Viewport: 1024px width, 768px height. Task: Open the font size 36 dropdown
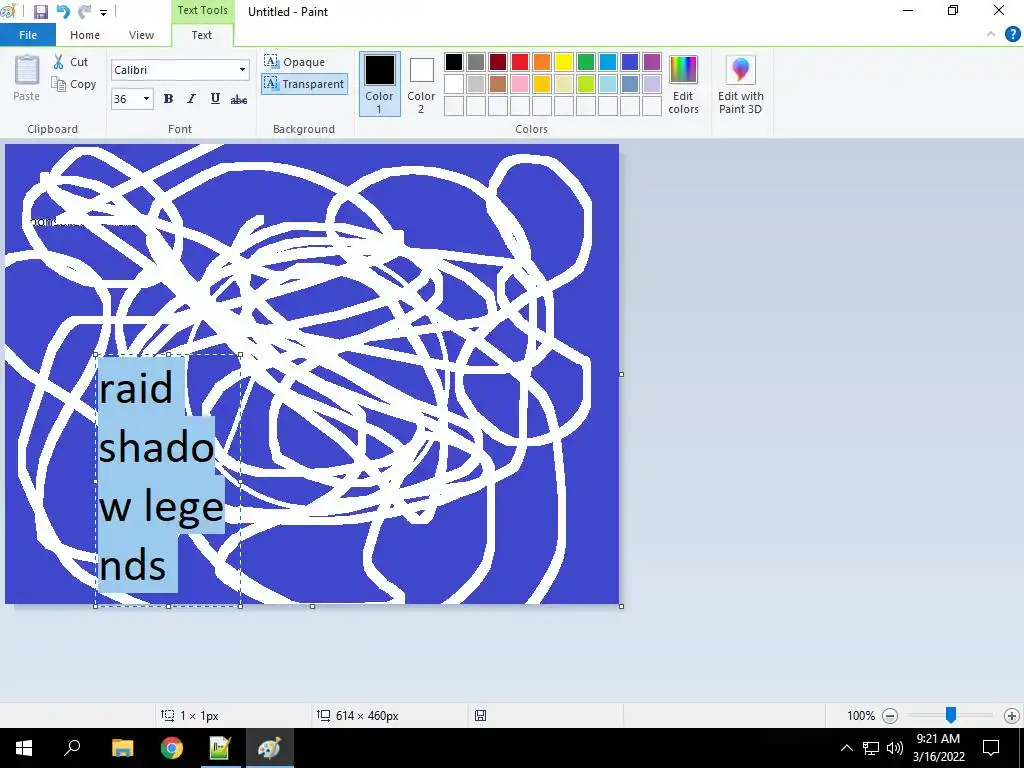pos(146,99)
